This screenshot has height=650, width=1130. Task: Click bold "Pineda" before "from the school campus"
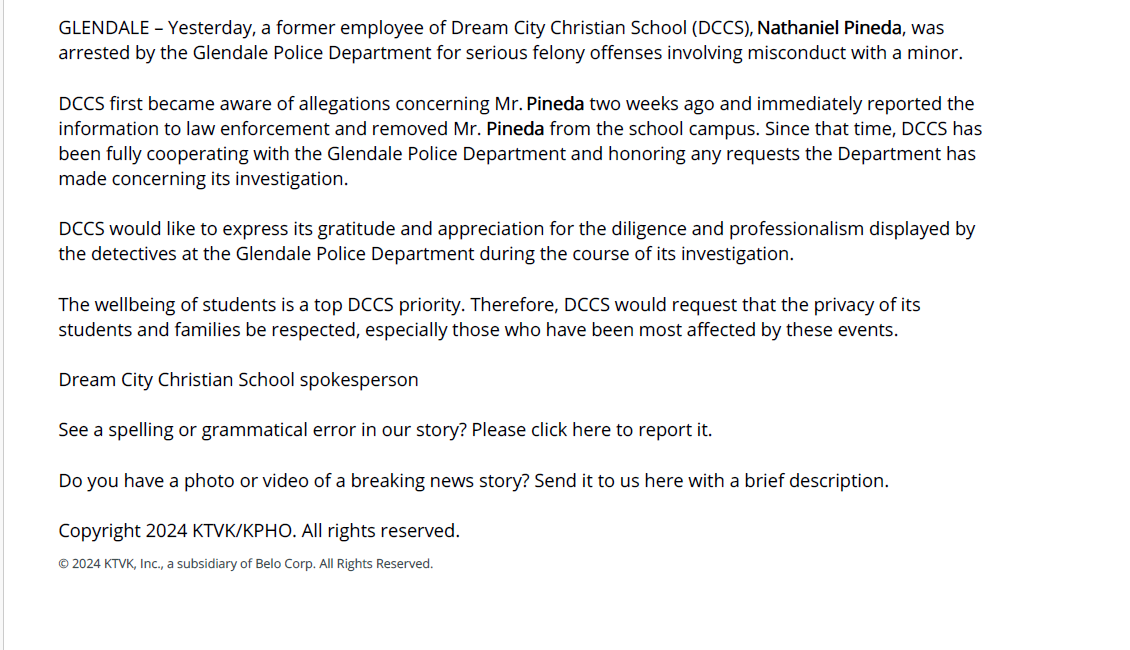[x=515, y=129]
